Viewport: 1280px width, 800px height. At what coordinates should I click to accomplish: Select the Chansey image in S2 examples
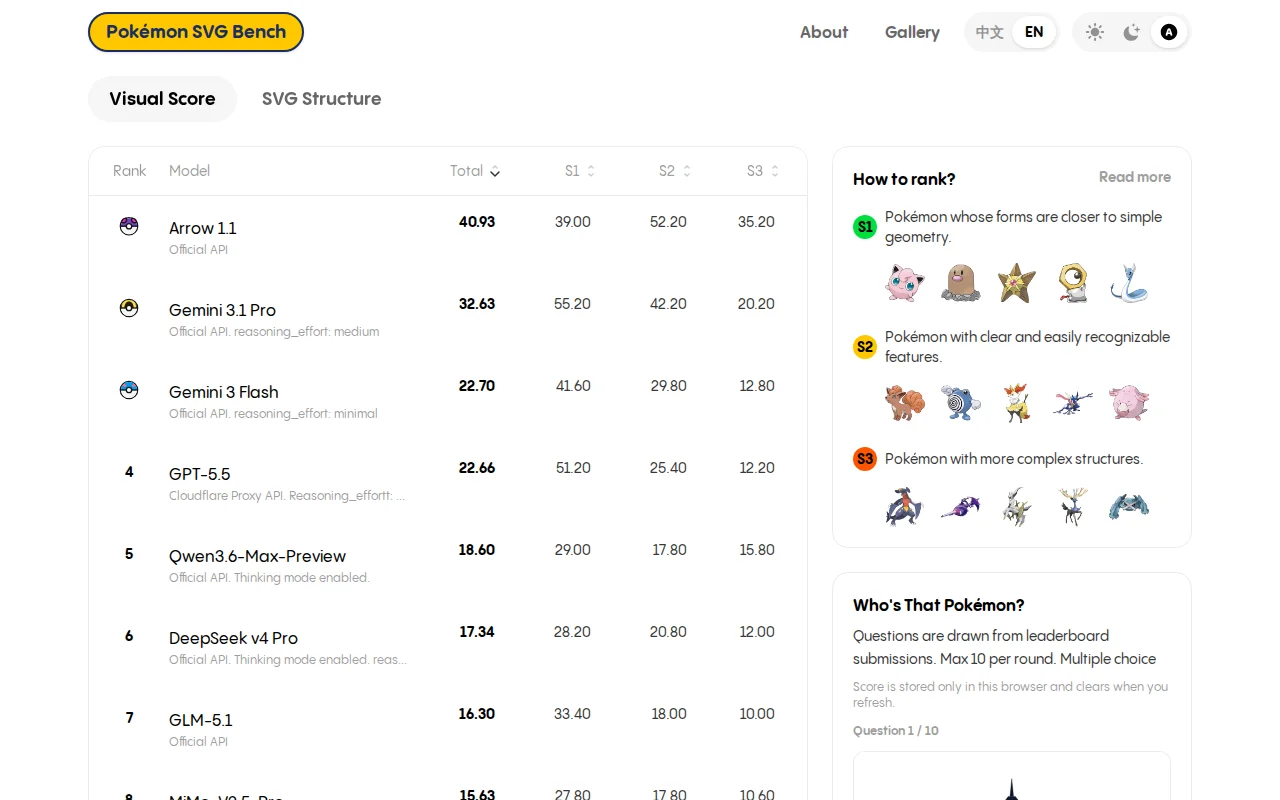click(1129, 403)
